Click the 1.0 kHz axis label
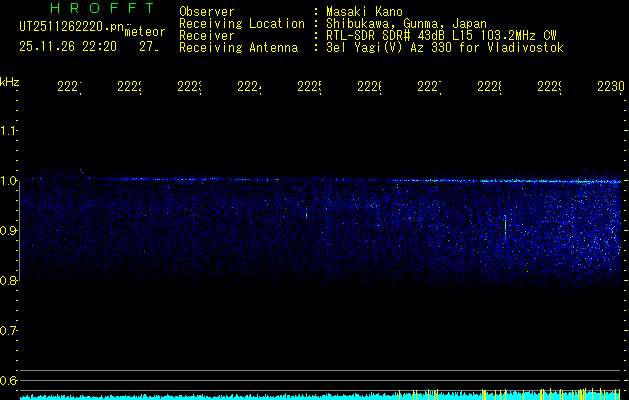629x400 pixels. pyautogui.click(x=8, y=181)
